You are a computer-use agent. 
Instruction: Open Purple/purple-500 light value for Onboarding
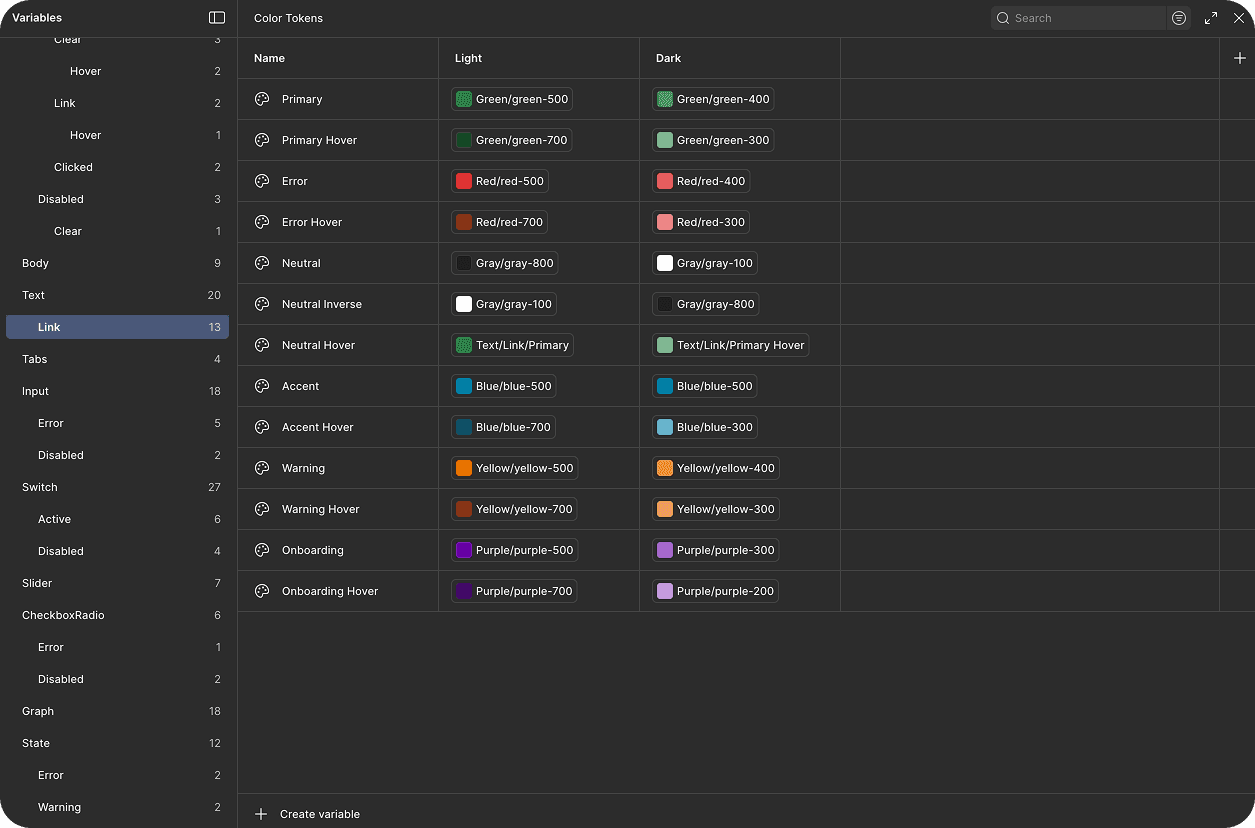pyautogui.click(x=515, y=550)
